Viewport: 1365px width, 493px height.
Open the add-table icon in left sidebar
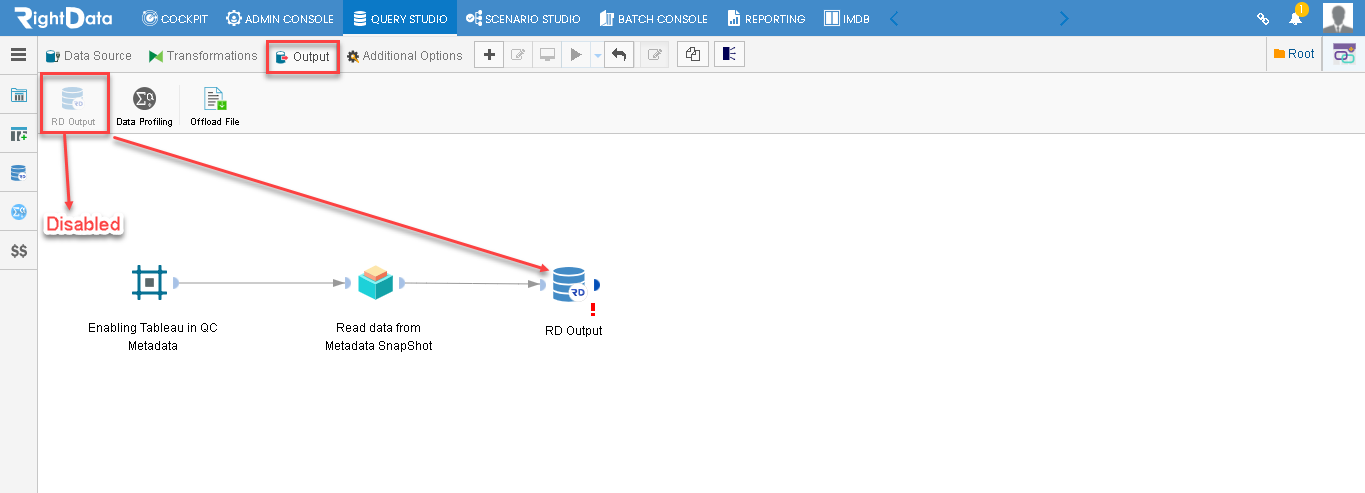pyautogui.click(x=18, y=134)
